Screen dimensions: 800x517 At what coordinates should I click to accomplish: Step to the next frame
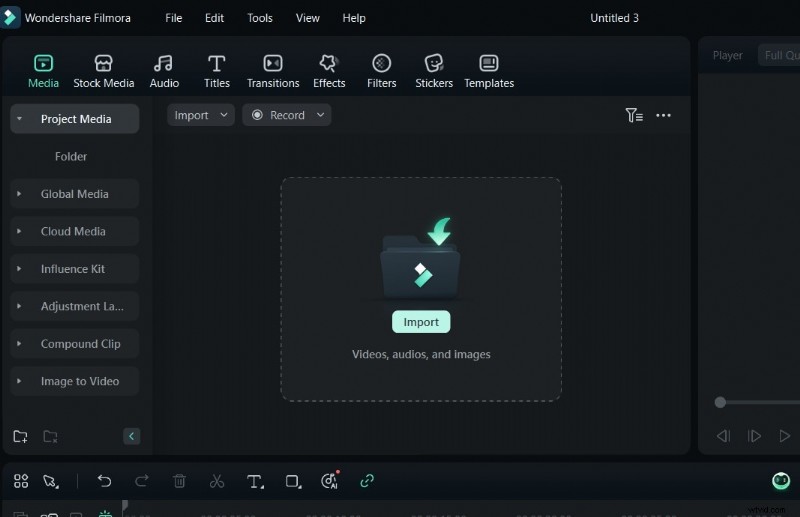pyautogui.click(x=754, y=436)
